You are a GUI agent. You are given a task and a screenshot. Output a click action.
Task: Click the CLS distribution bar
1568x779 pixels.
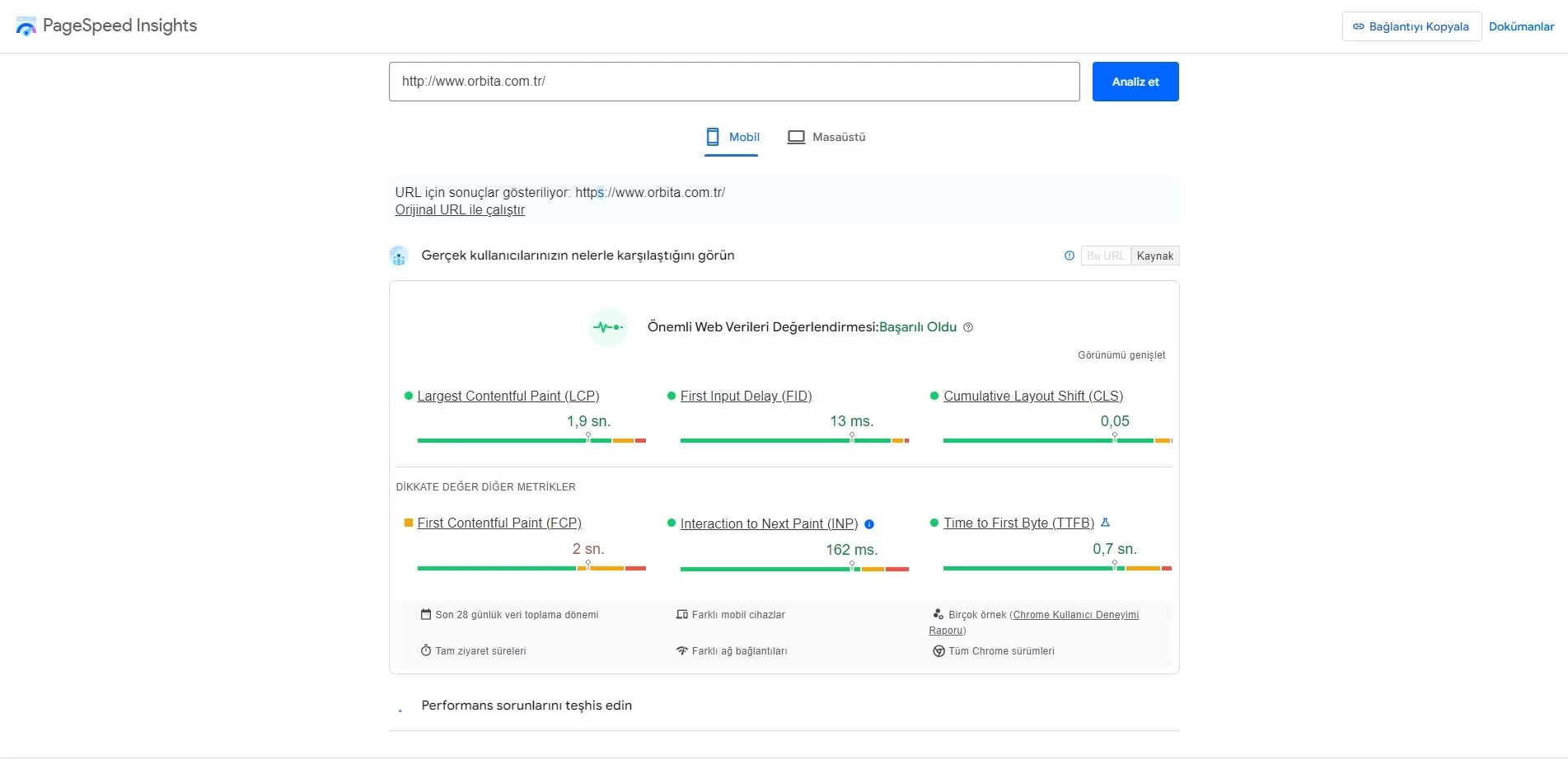point(1057,440)
